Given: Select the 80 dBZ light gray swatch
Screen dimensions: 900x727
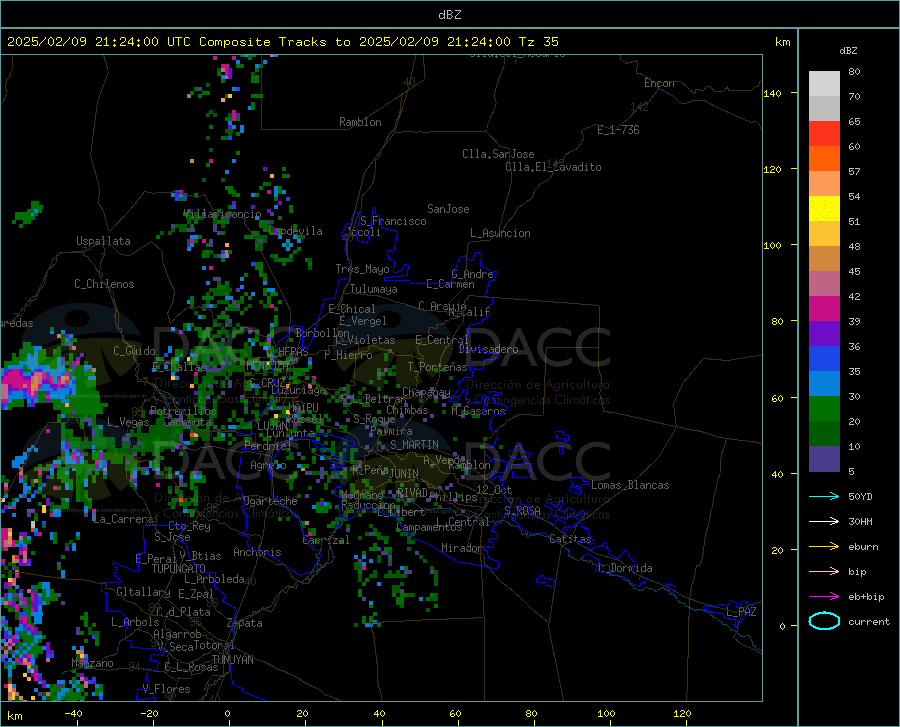Looking at the screenshot, I should pos(824,84).
